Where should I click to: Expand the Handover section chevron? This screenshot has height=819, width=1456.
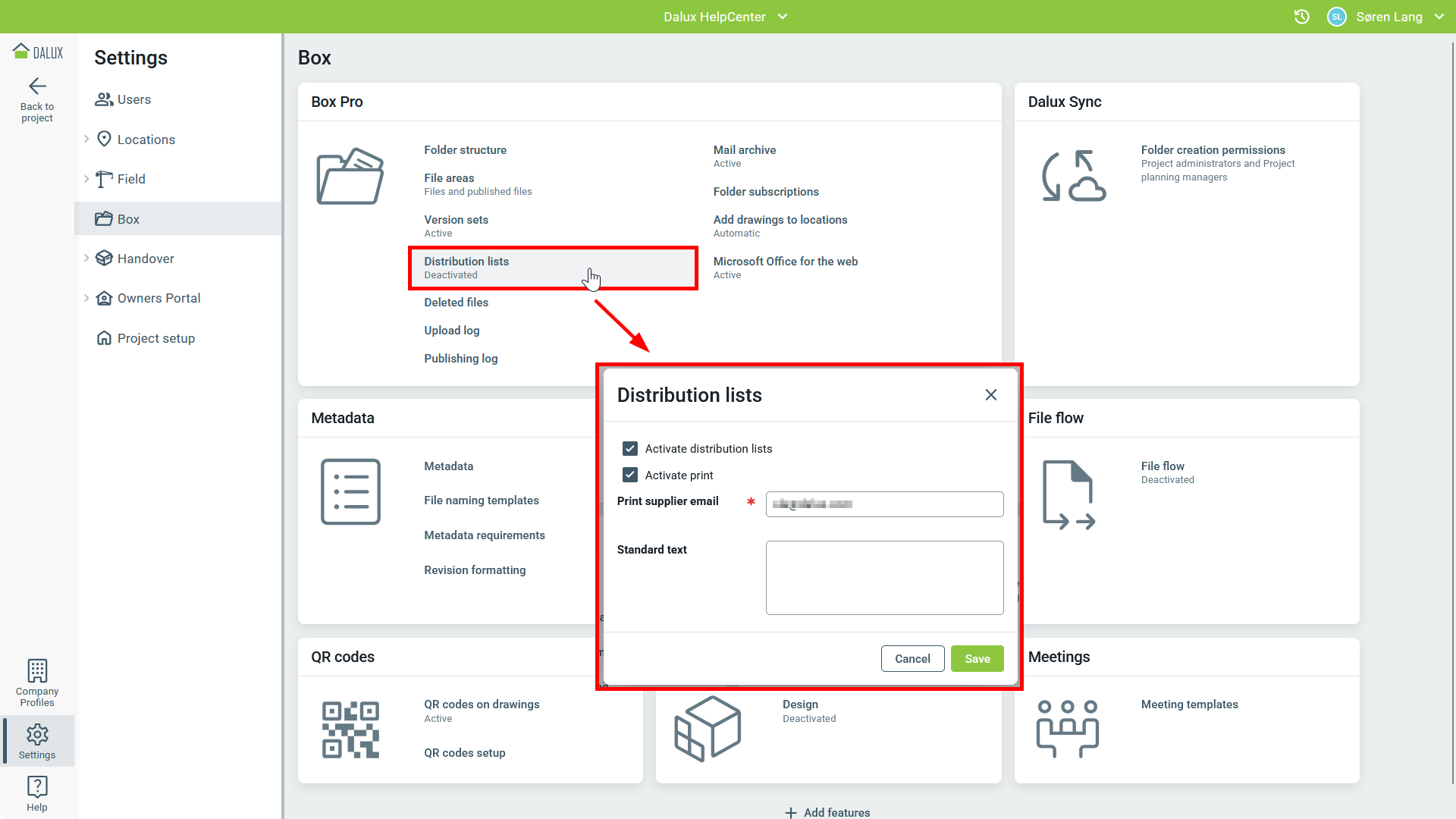pyautogui.click(x=86, y=258)
